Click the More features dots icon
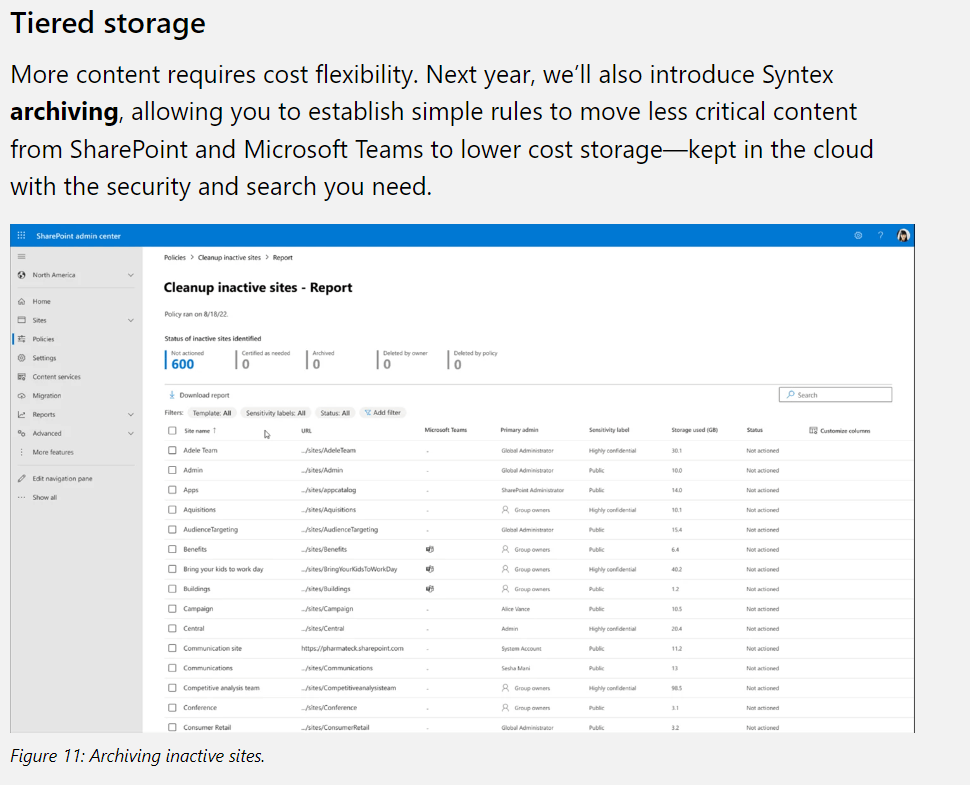The width and height of the screenshot is (970, 785). [x=22, y=452]
